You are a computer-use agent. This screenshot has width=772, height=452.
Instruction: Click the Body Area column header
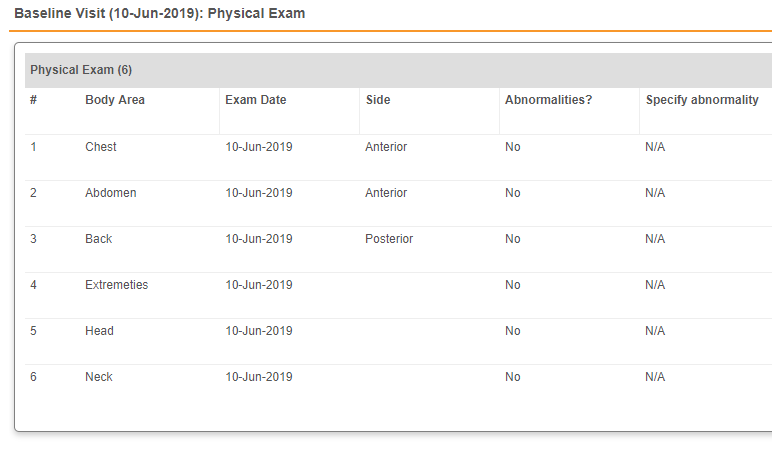(115, 100)
